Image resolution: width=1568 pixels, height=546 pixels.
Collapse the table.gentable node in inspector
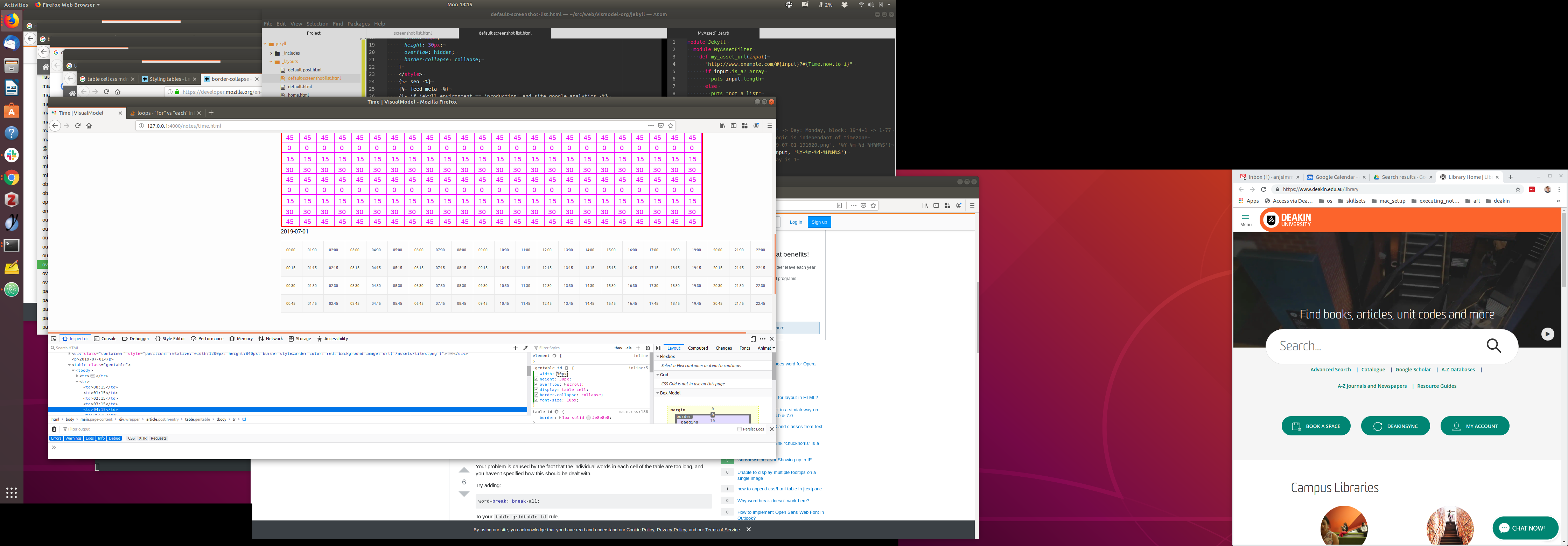[69, 365]
